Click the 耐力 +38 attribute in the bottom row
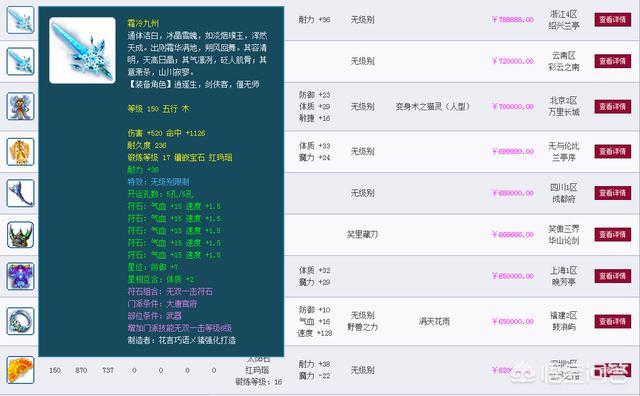 tap(315, 364)
